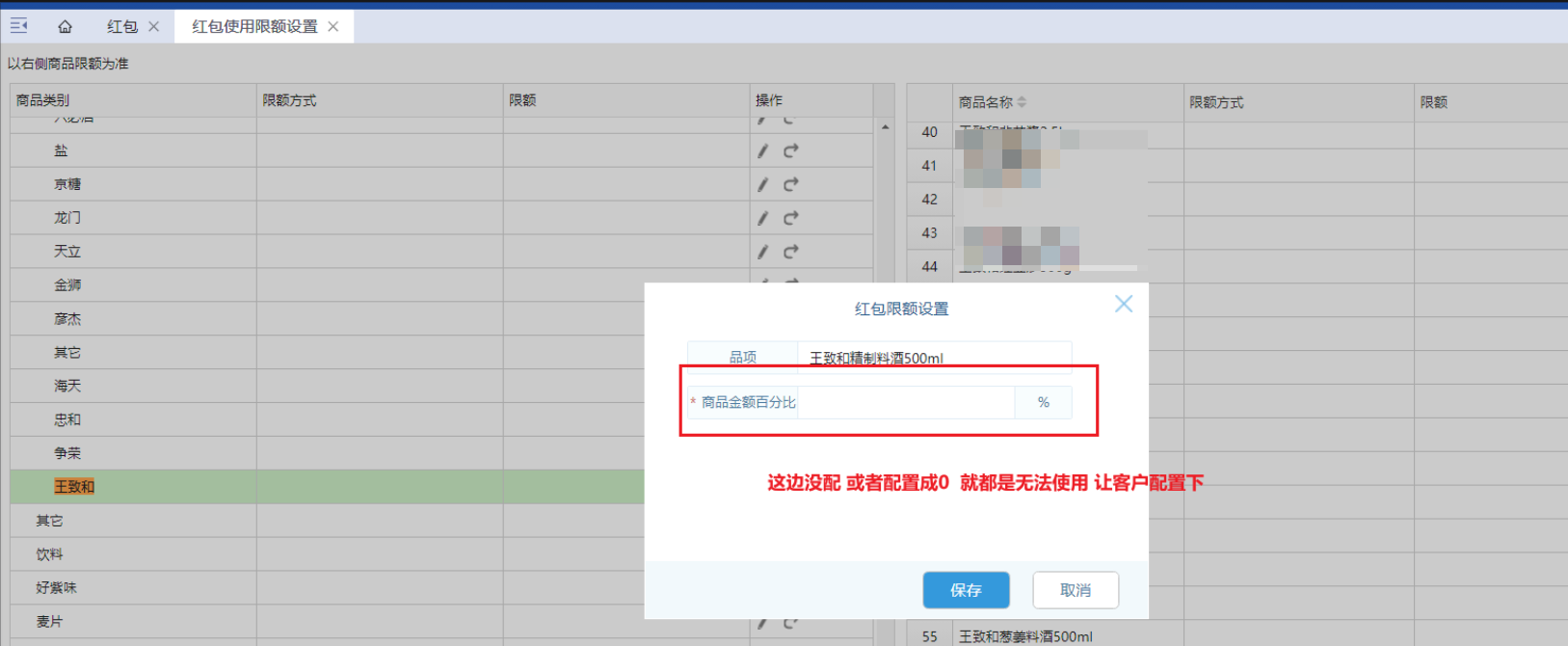
Task: Select the 好紫味 category row
Action: pos(56,588)
